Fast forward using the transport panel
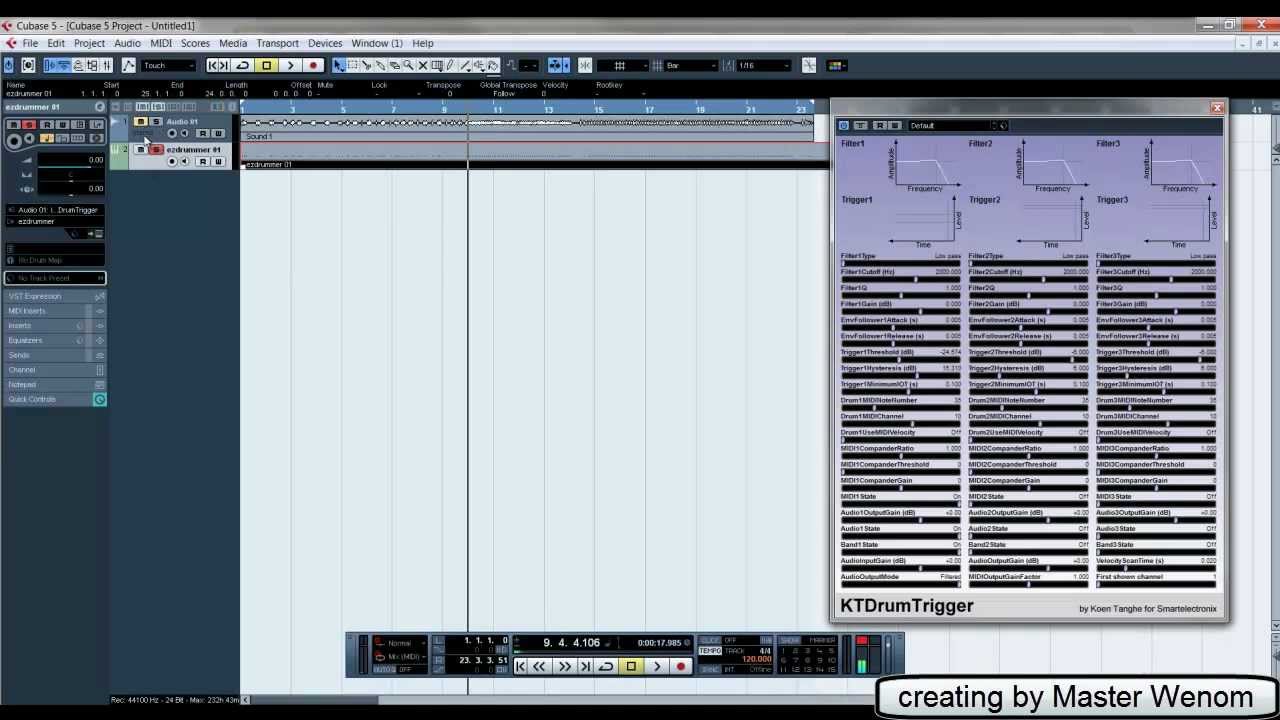 tap(564, 666)
